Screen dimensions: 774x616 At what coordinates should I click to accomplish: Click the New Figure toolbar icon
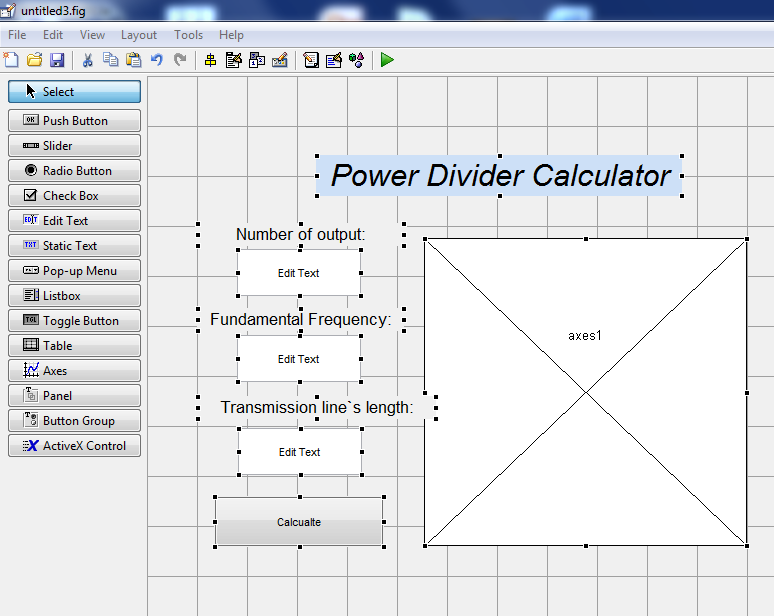pyautogui.click(x=11, y=60)
